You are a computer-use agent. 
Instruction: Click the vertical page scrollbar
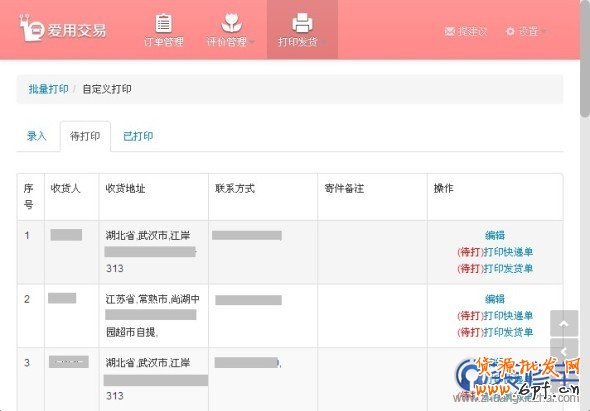point(585,206)
